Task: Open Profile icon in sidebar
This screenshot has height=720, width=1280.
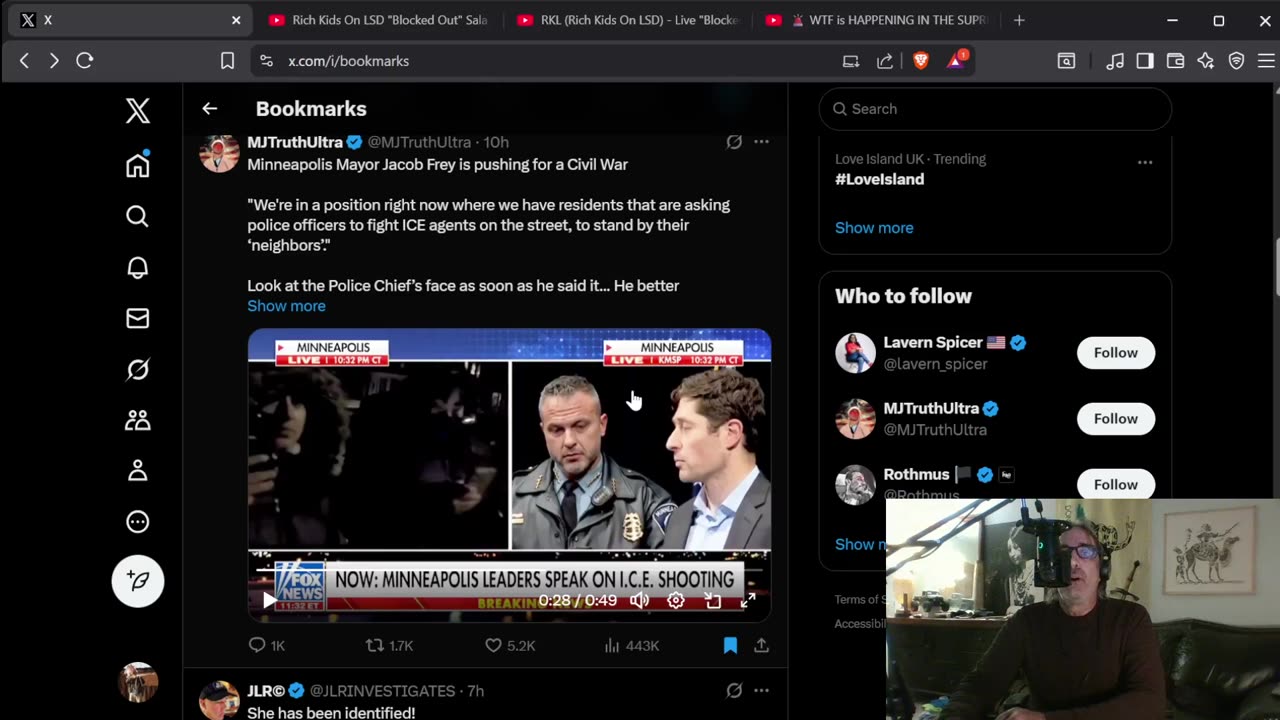Action: pyautogui.click(x=138, y=470)
